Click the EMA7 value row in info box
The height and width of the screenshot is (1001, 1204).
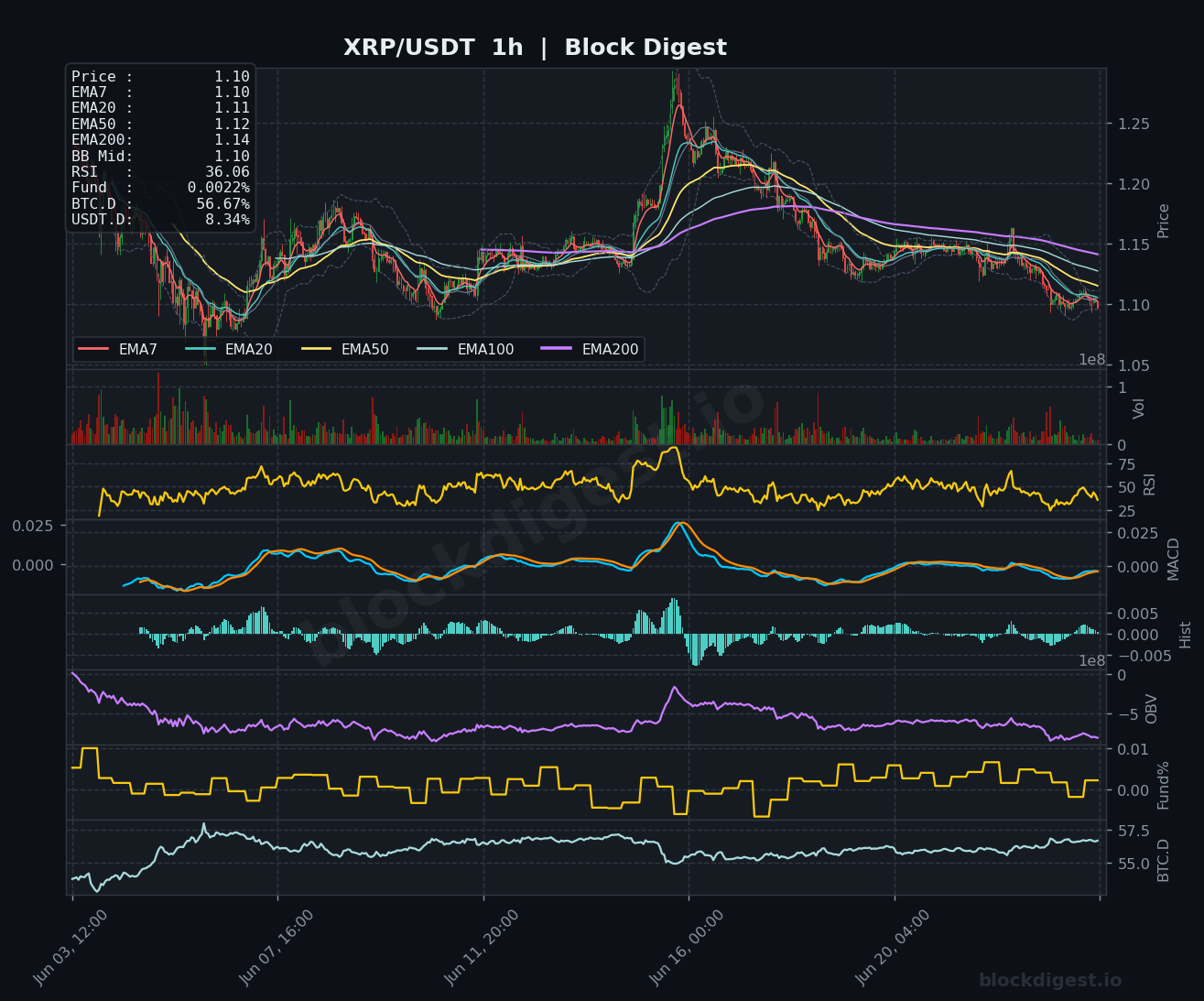point(160,92)
